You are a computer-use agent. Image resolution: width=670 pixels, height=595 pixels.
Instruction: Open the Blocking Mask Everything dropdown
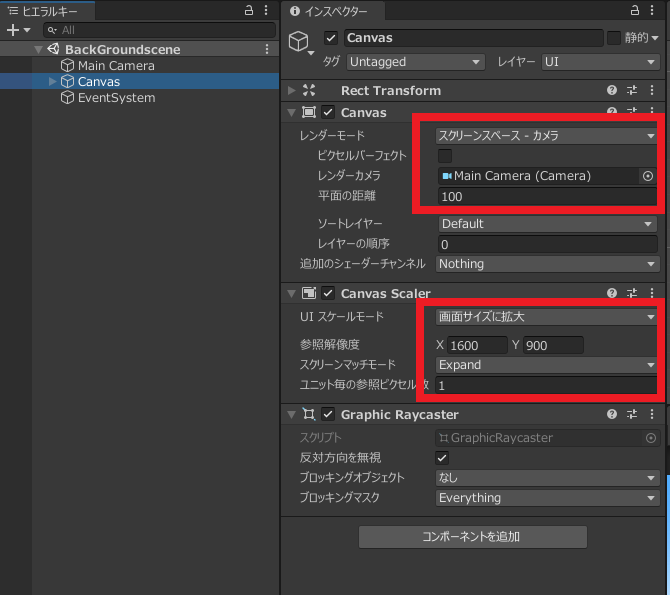point(547,498)
